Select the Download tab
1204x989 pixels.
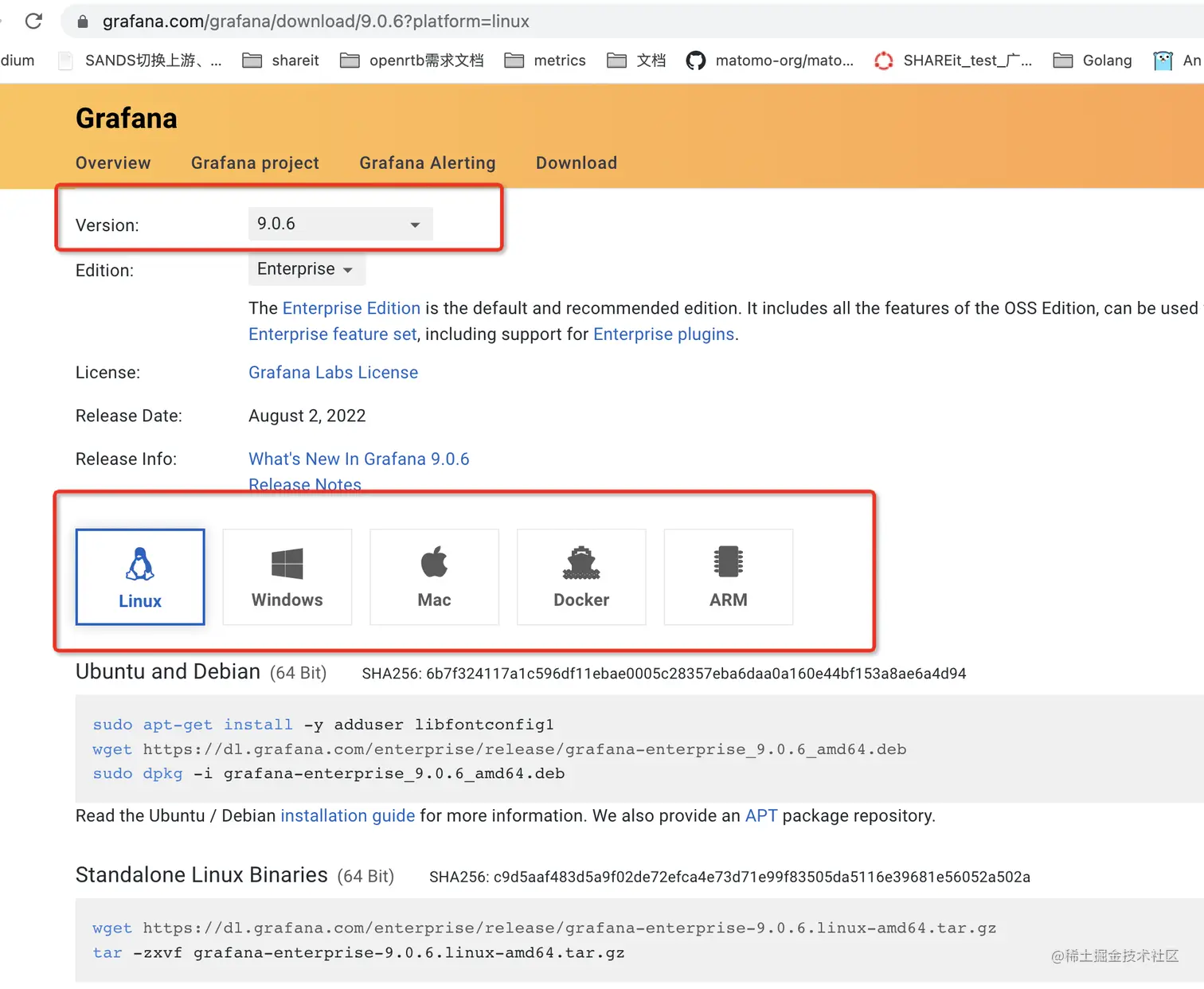(577, 163)
